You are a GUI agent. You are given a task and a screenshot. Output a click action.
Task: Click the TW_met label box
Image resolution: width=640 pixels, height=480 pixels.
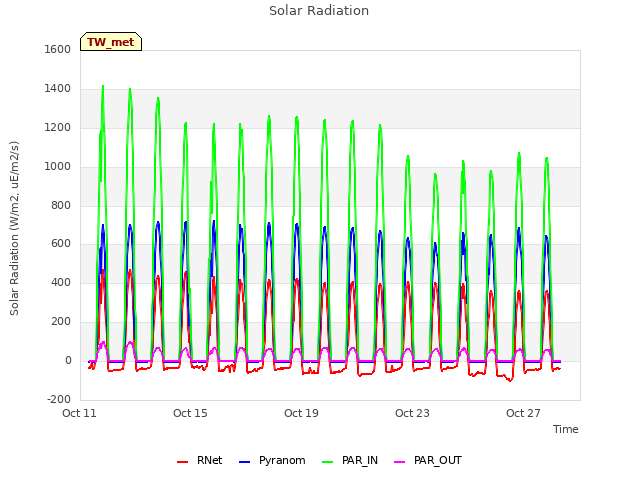tap(111, 42)
